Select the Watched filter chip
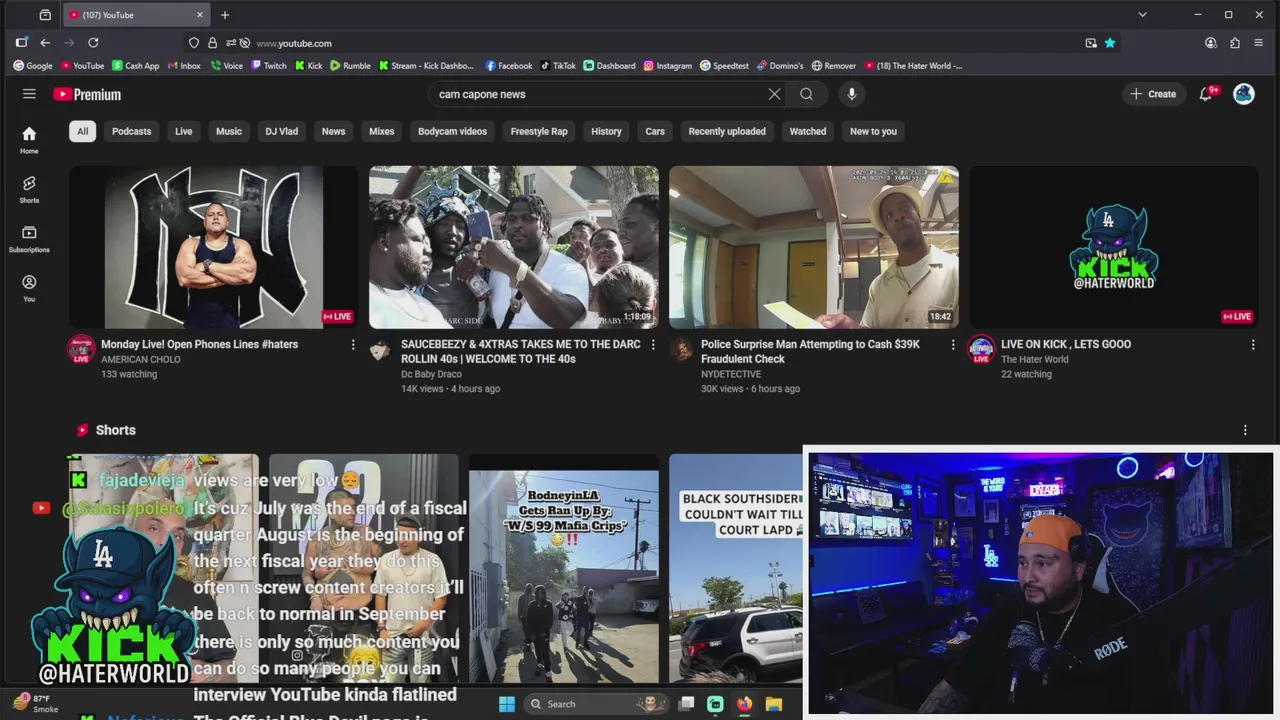The height and width of the screenshot is (720, 1280). click(x=808, y=131)
